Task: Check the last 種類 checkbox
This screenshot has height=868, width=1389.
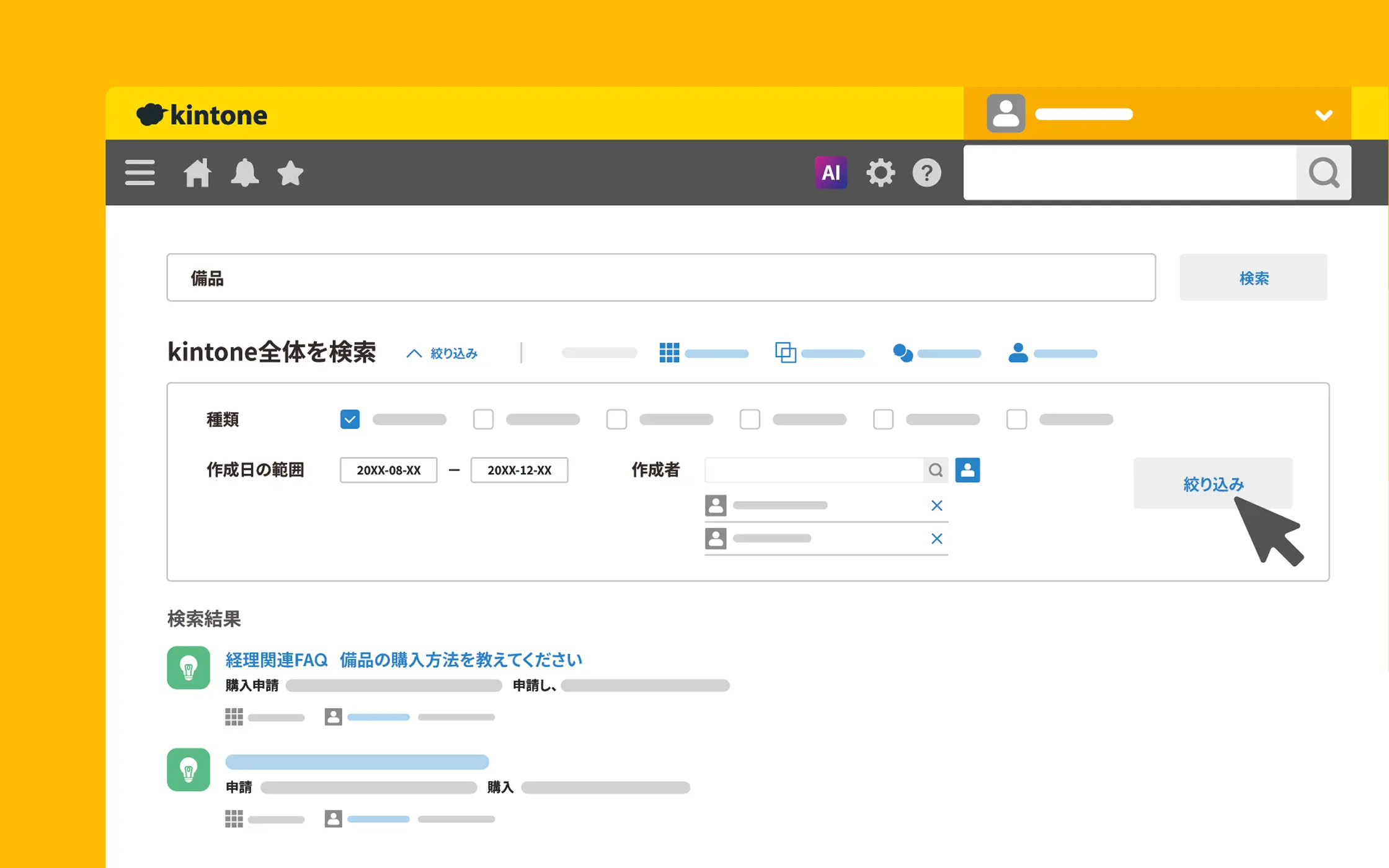Action: click(1016, 420)
